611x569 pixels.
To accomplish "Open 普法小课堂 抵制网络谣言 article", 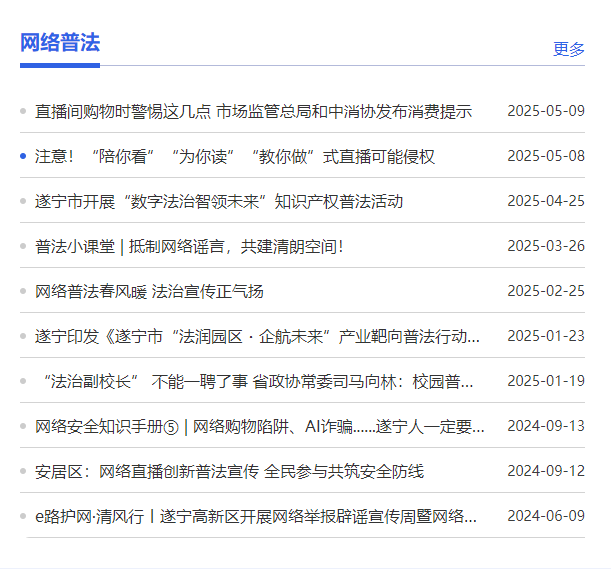I will [189, 247].
